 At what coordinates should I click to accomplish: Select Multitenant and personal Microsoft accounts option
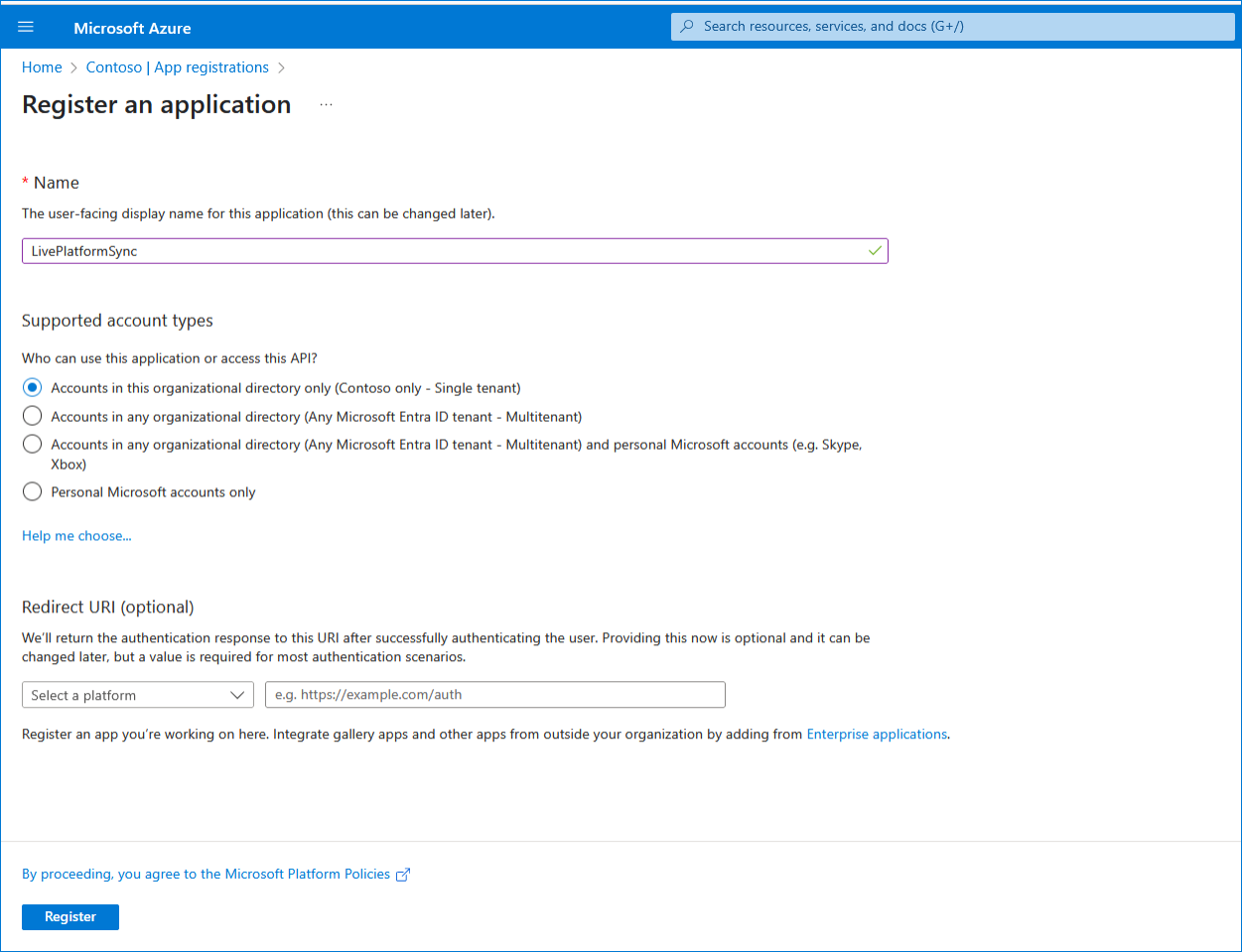(x=33, y=445)
